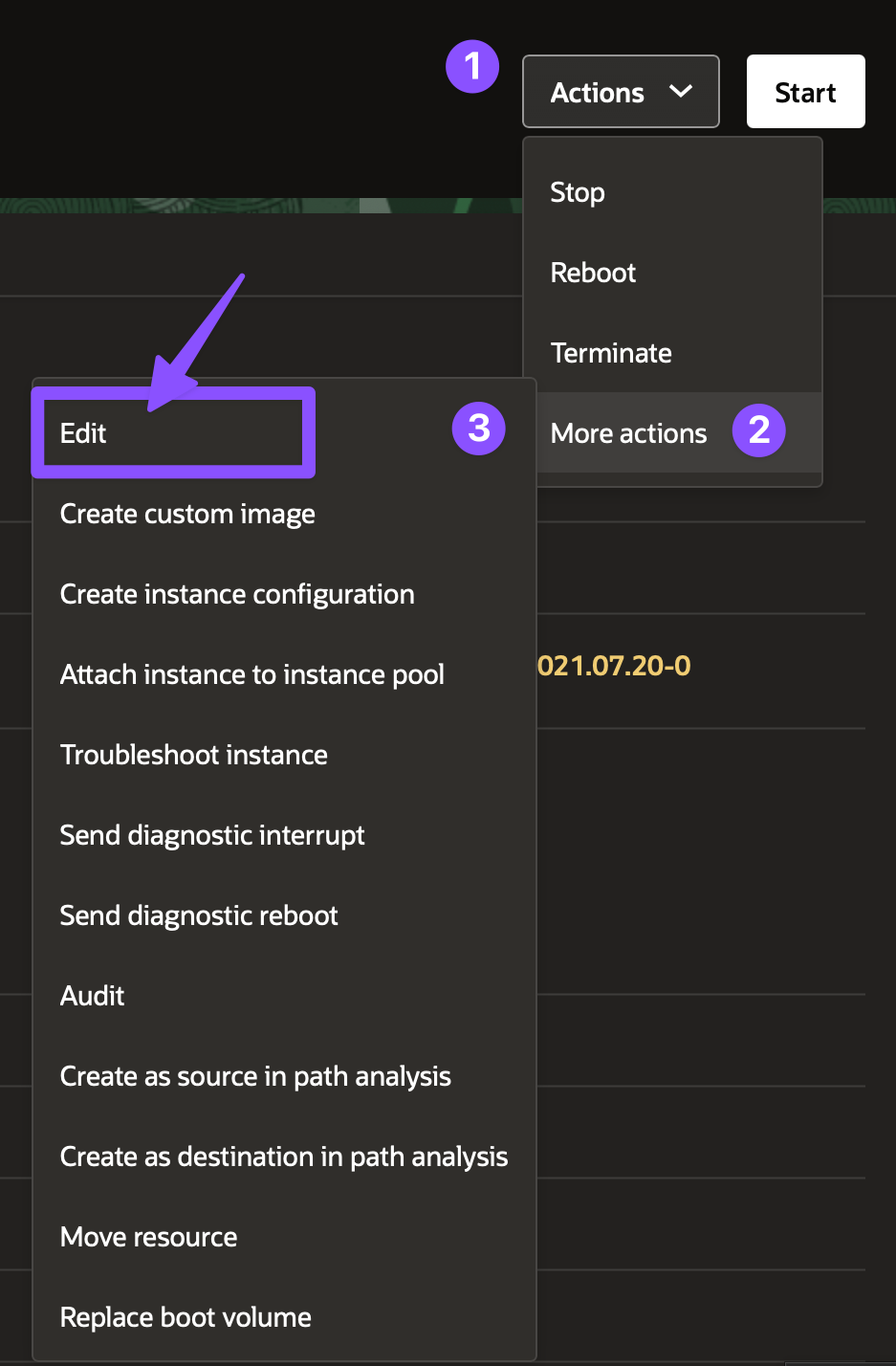
Task: Choose Create custom image
Action: coord(284,514)
